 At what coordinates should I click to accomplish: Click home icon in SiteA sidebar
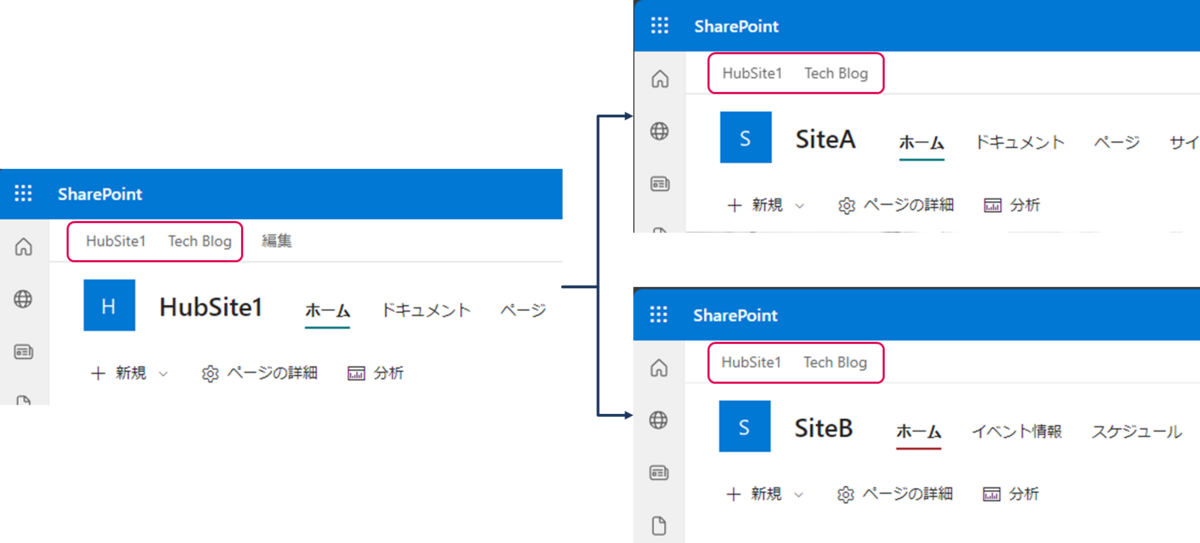(x=660, y=79)
